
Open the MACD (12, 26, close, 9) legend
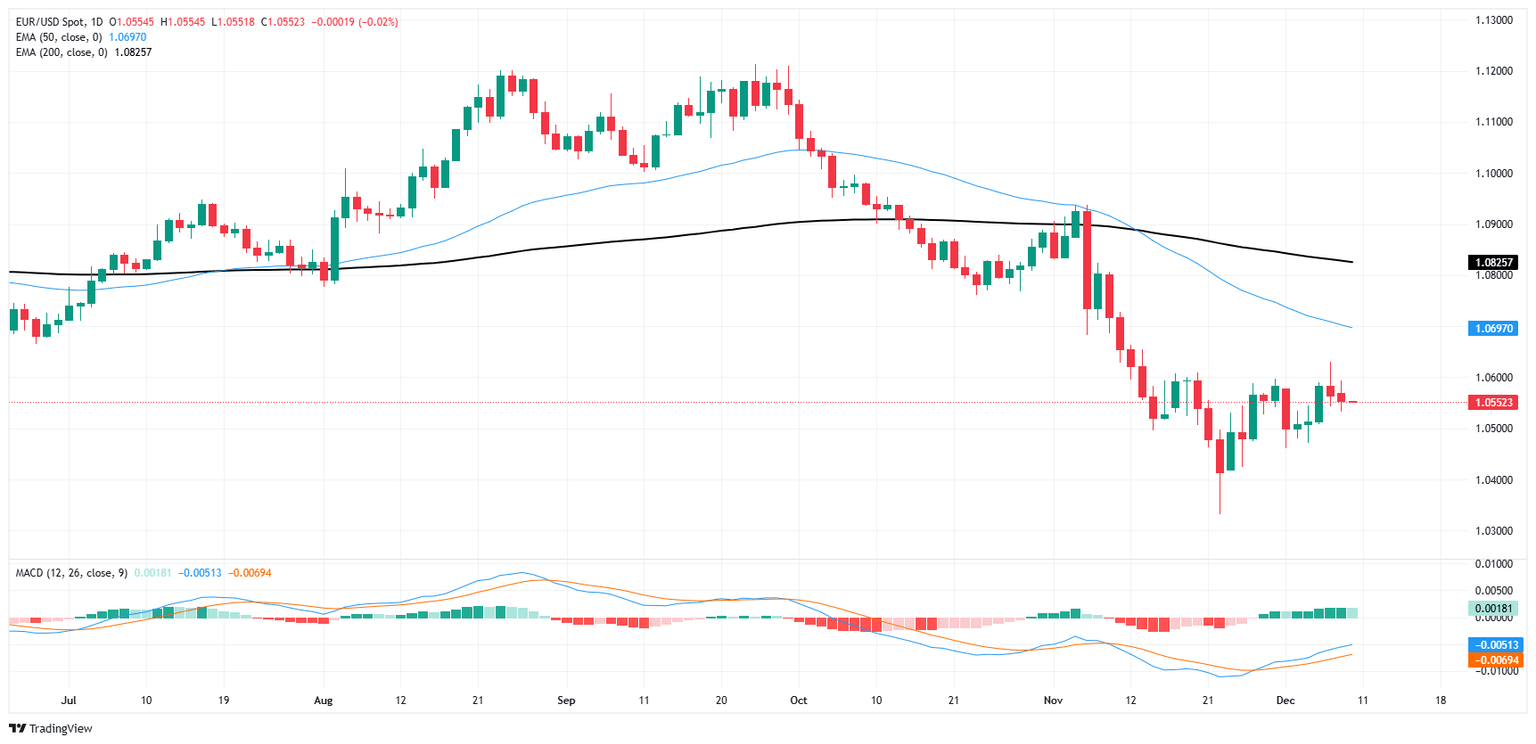(71, 573)
